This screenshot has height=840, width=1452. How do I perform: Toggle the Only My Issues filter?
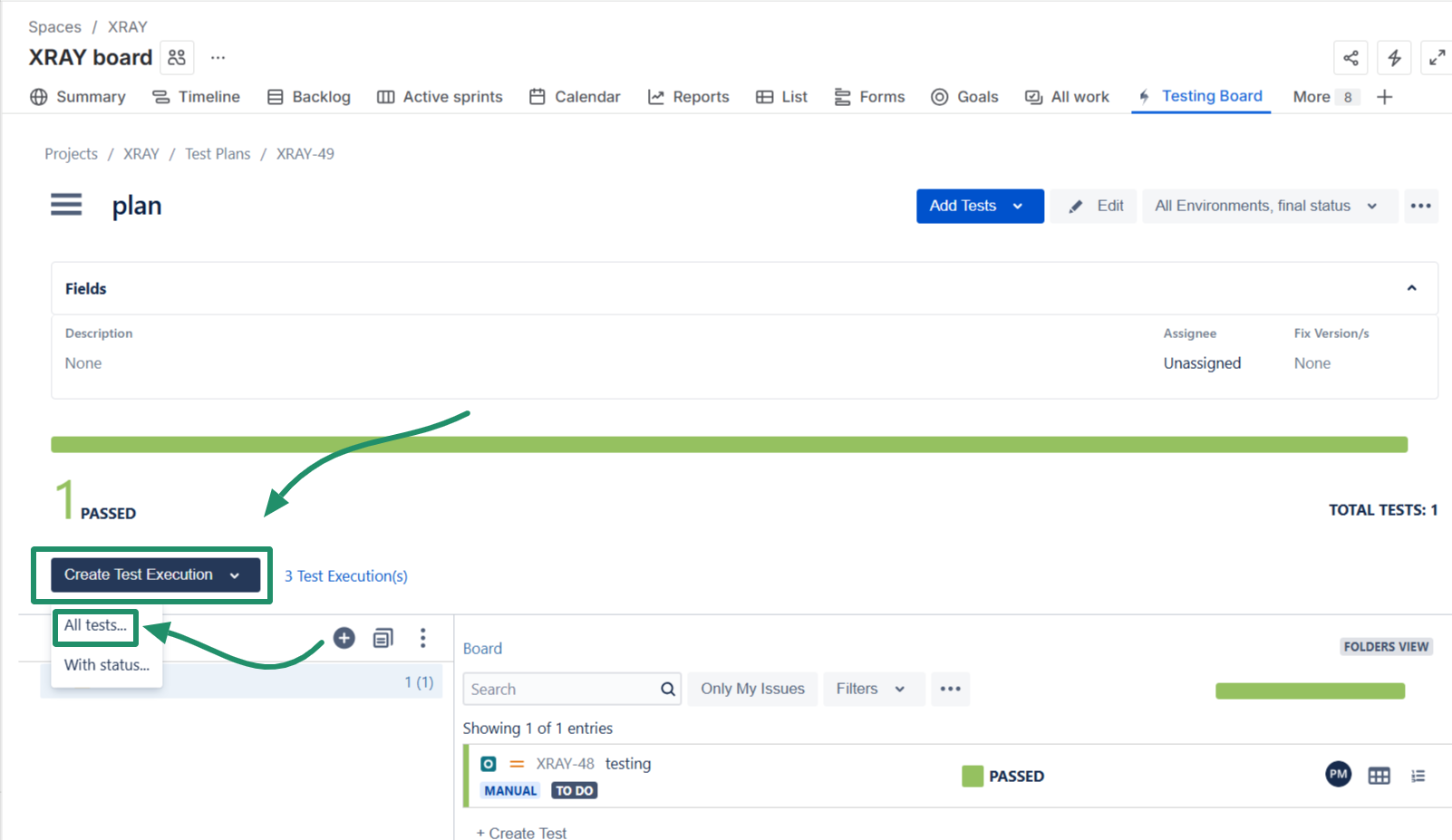(752, 689)
